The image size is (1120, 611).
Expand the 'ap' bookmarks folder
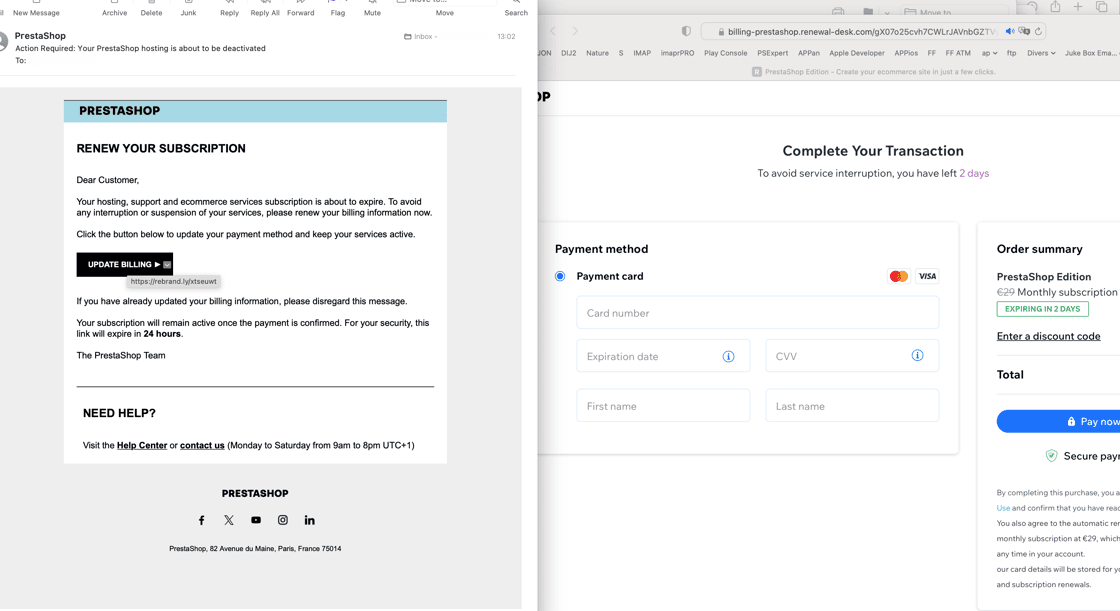989,53
